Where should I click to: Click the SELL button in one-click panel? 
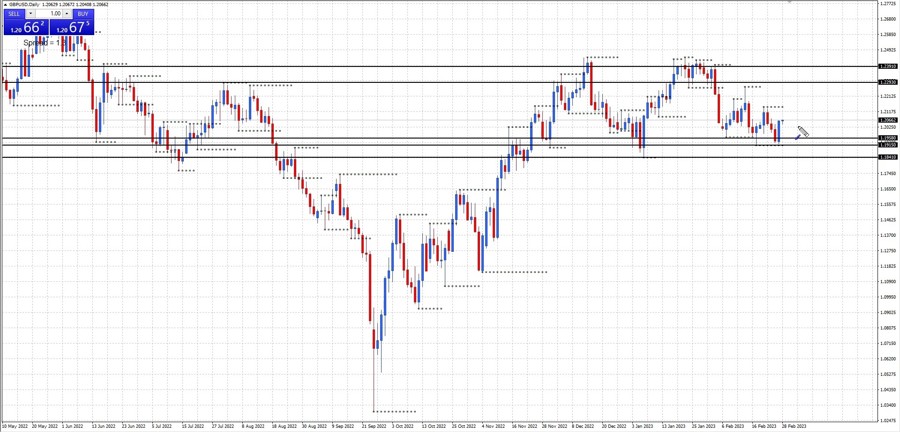click(x=14, y=14)
